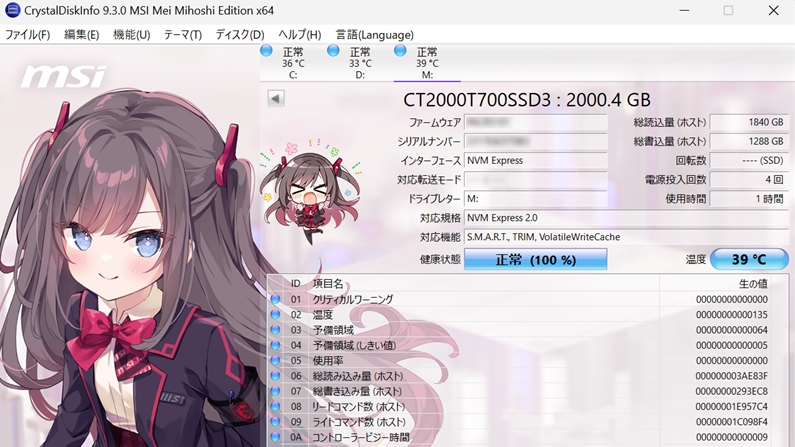Click status orb for row 05 使用率

(x=275, y=360)
